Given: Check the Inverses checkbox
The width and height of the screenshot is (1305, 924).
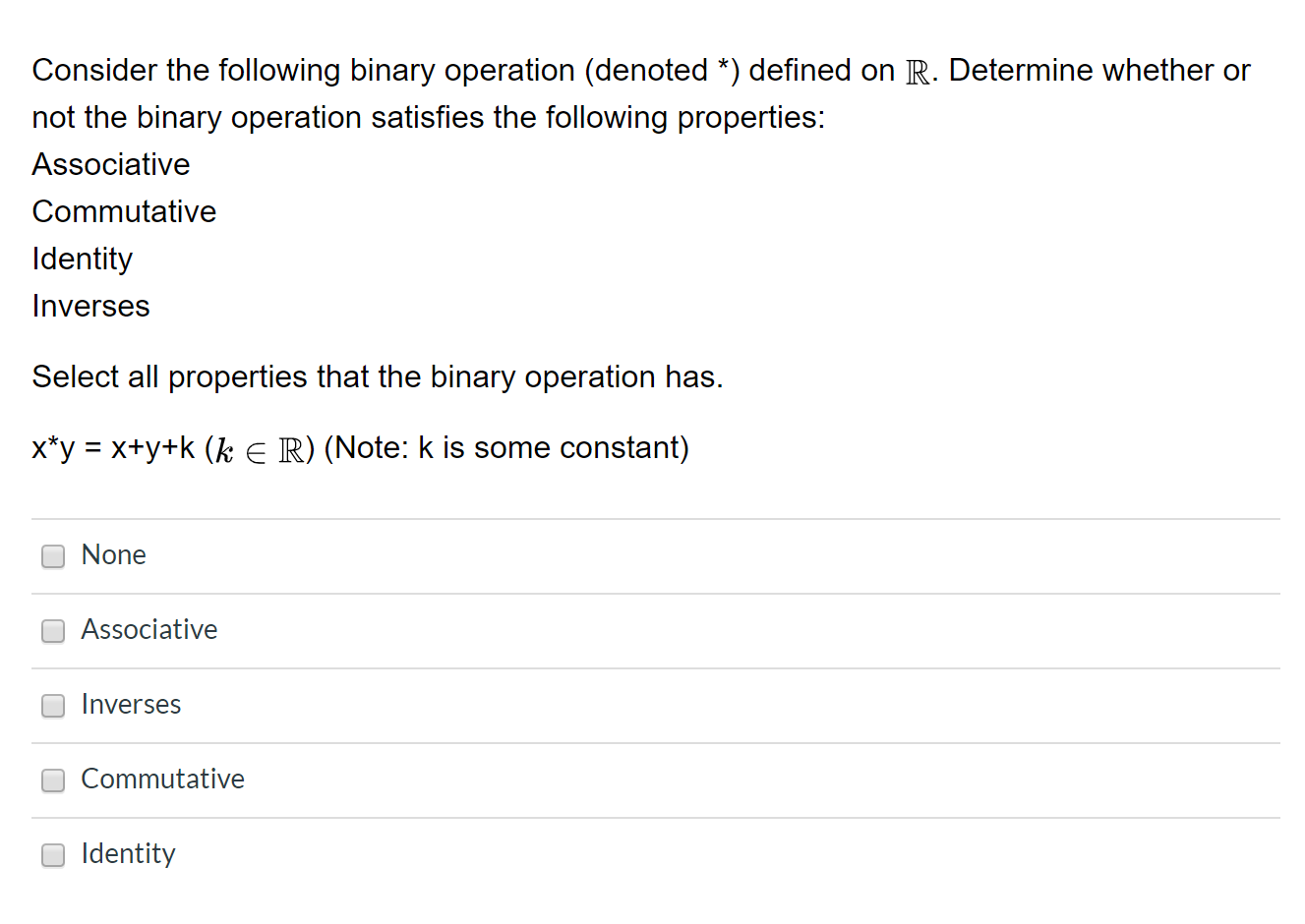Looking at the screenshot, I should 52,706.
